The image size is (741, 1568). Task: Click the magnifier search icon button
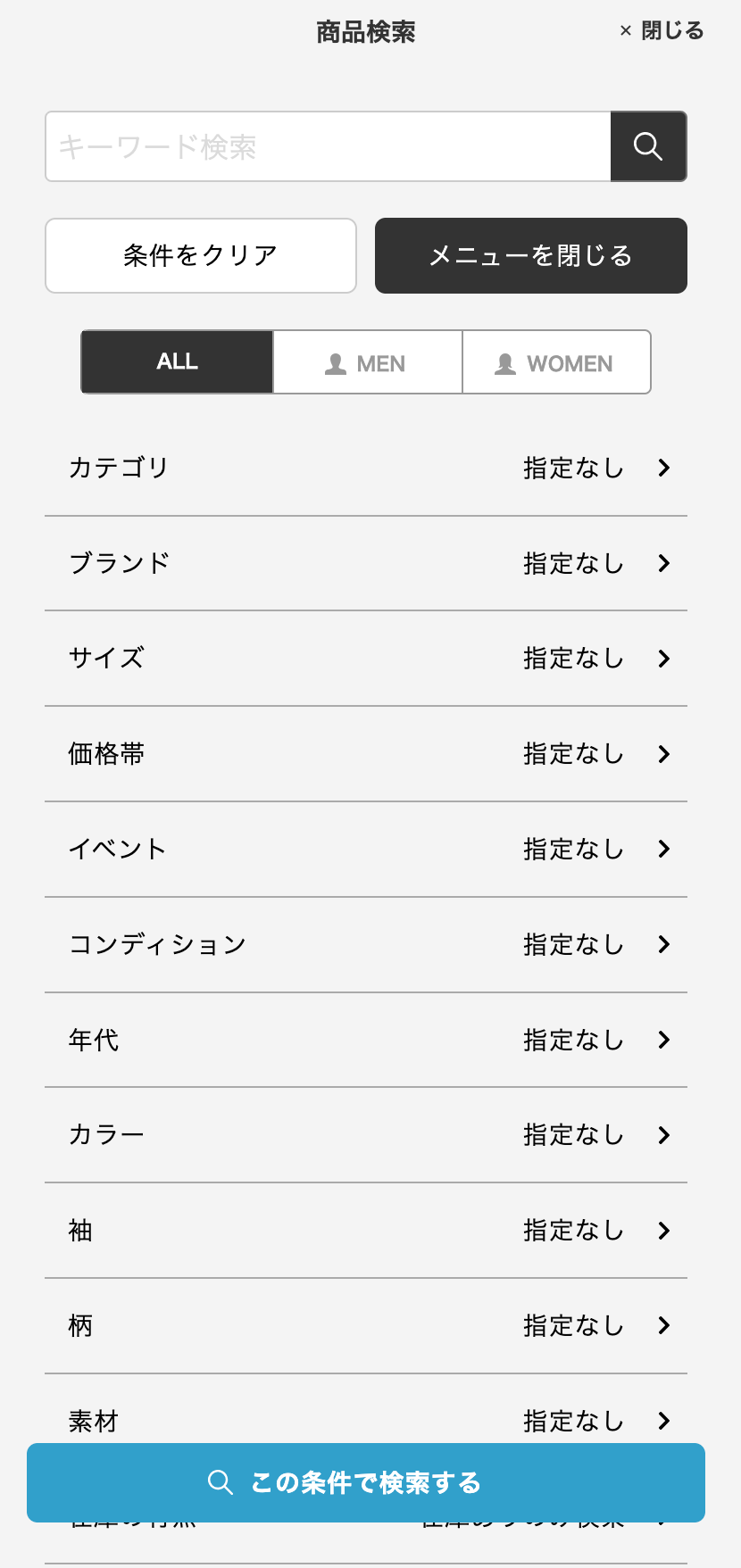click(x=648, y=146)
